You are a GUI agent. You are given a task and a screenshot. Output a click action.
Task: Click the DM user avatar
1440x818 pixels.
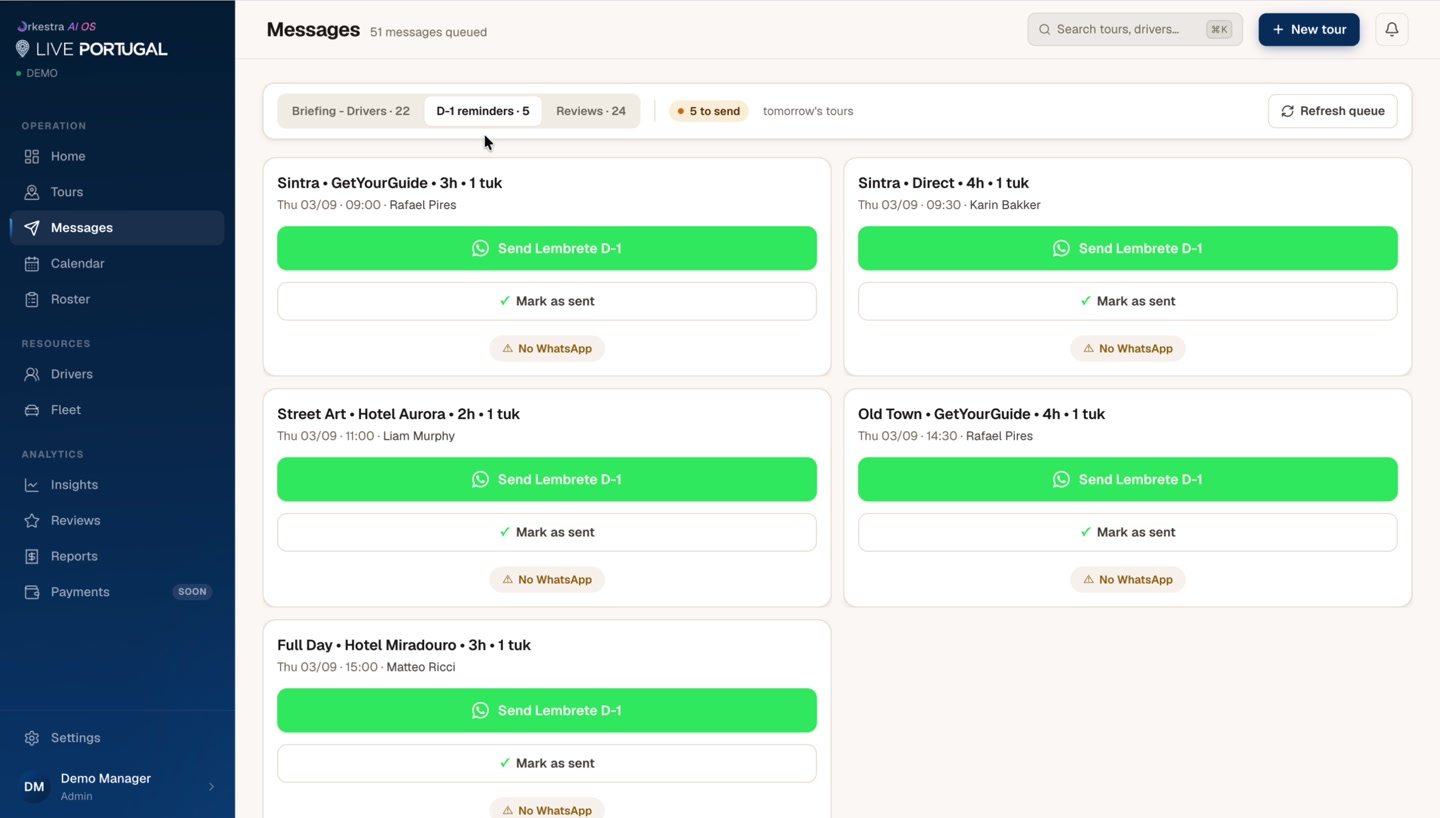tap(34, 787)
